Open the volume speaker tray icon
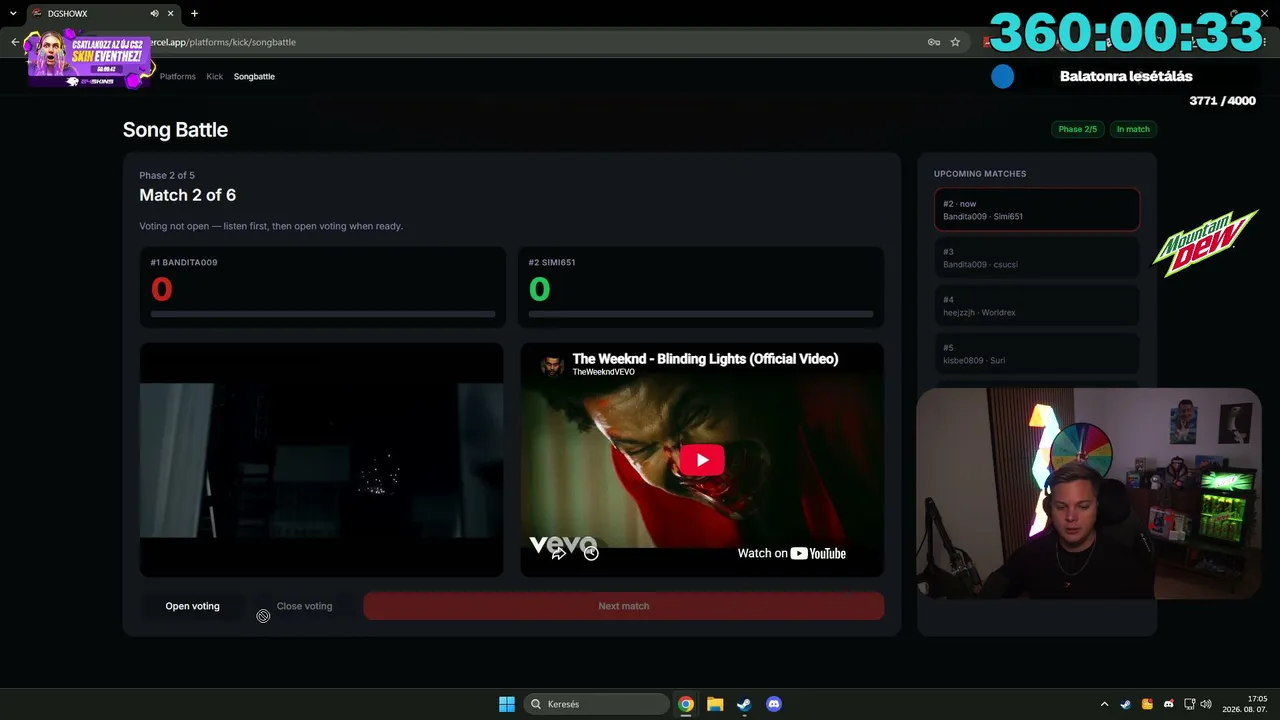The image size is (1280, 720). [x=1206, y=704]
